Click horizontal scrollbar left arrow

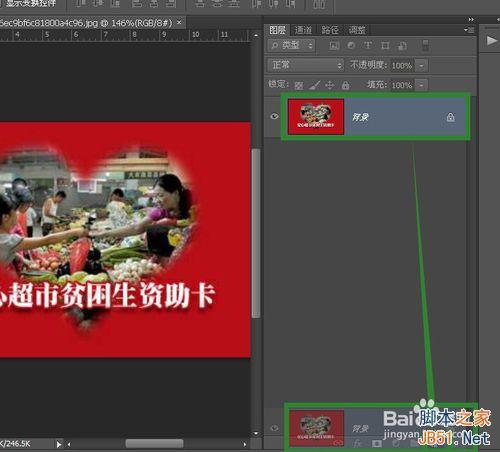[x=69, y=444]
